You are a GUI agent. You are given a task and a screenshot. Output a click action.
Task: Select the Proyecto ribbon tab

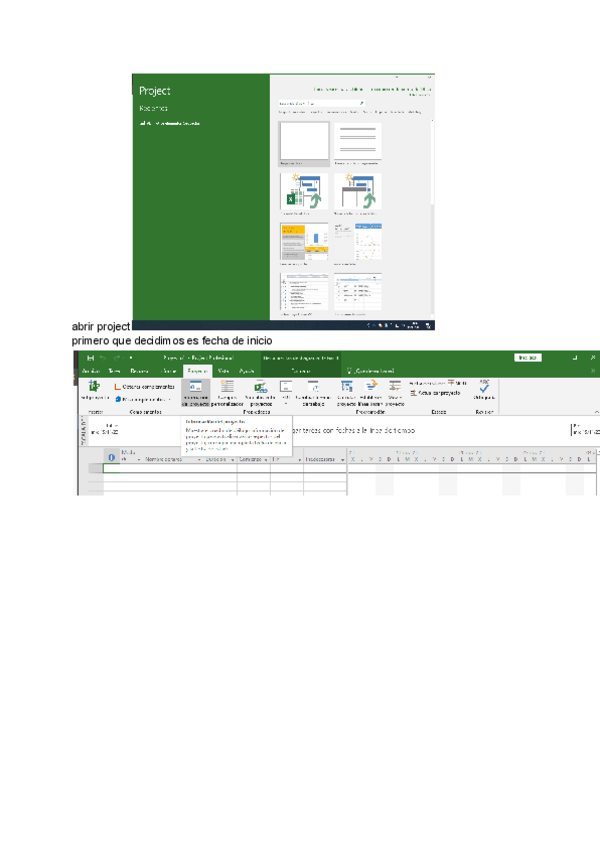click(x=195, y=370)
